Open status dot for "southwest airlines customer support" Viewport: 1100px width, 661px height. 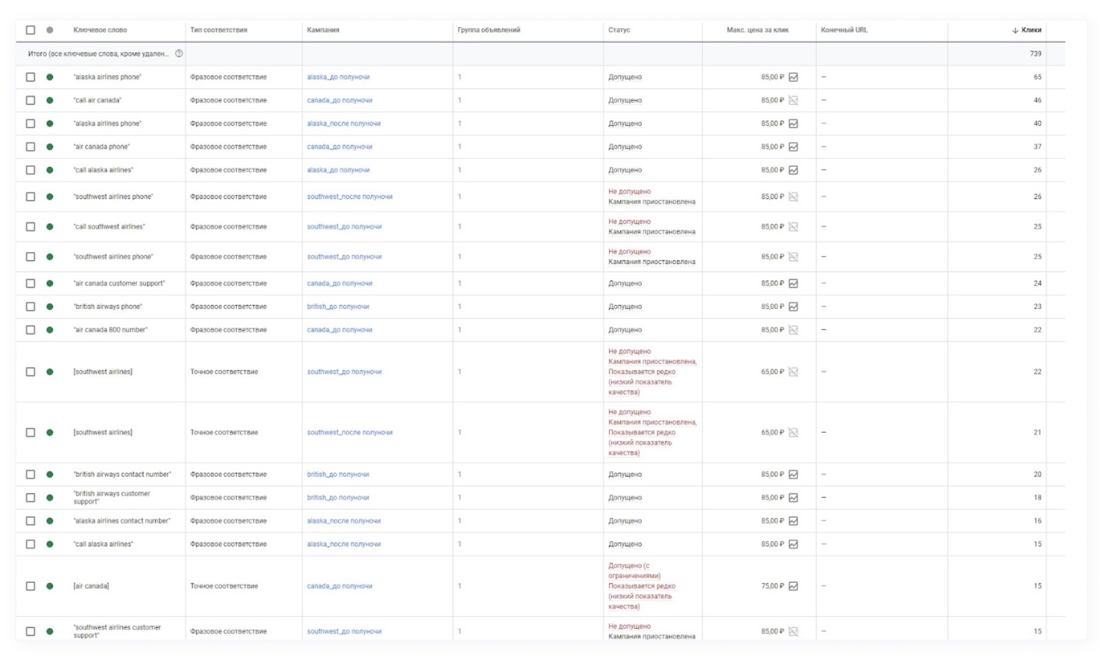(50, 632)
